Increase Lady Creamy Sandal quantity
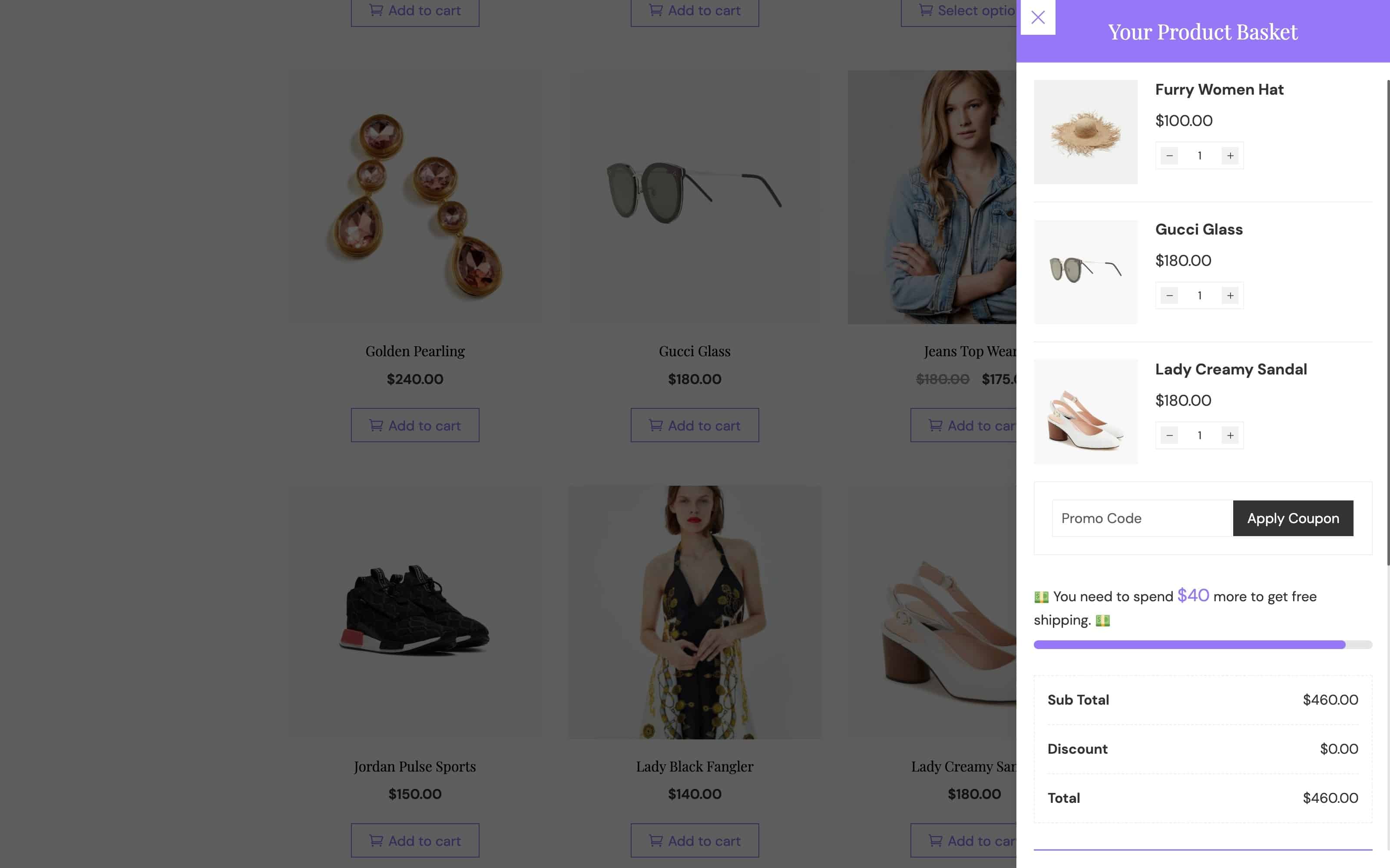Image resolution: width=1390 pixels, height=868 pixels. [1231, 435]
